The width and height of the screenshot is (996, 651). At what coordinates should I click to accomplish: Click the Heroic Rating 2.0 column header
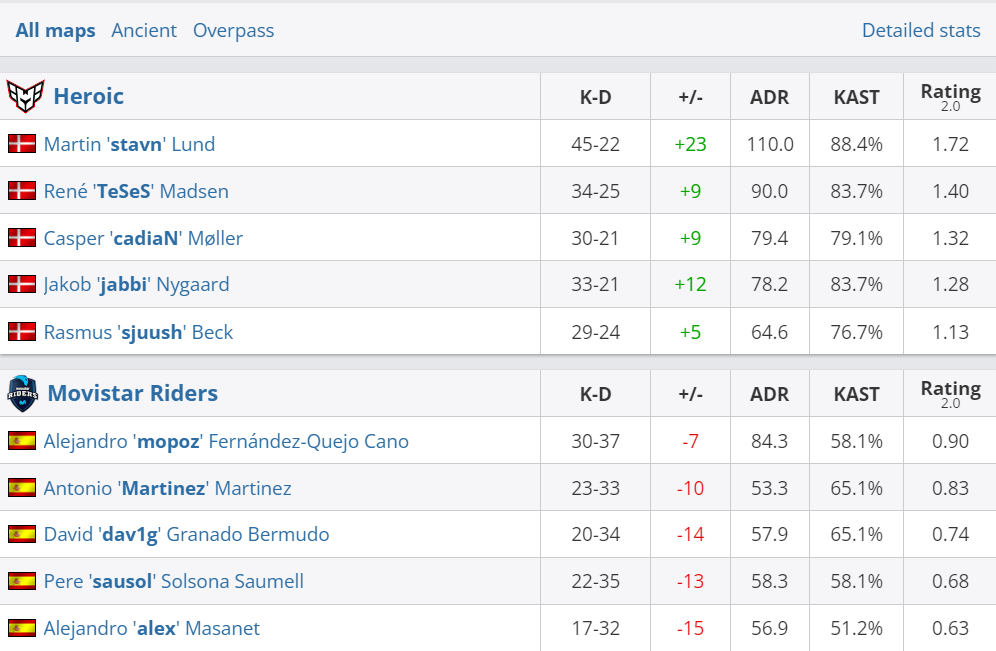pyautogui.click(x=950, y=96)
